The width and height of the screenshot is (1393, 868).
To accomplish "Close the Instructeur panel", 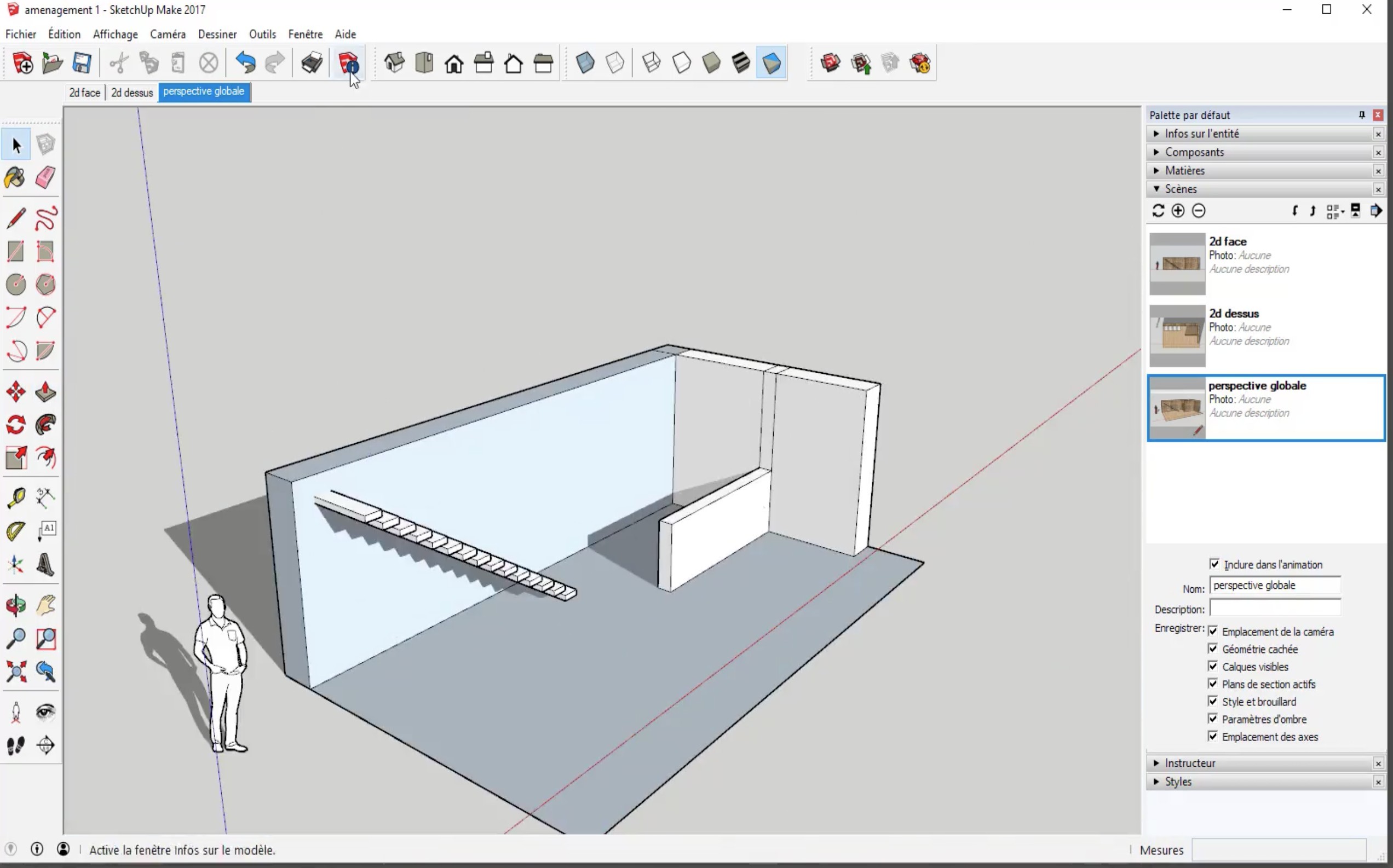I will coord(1379,763).
